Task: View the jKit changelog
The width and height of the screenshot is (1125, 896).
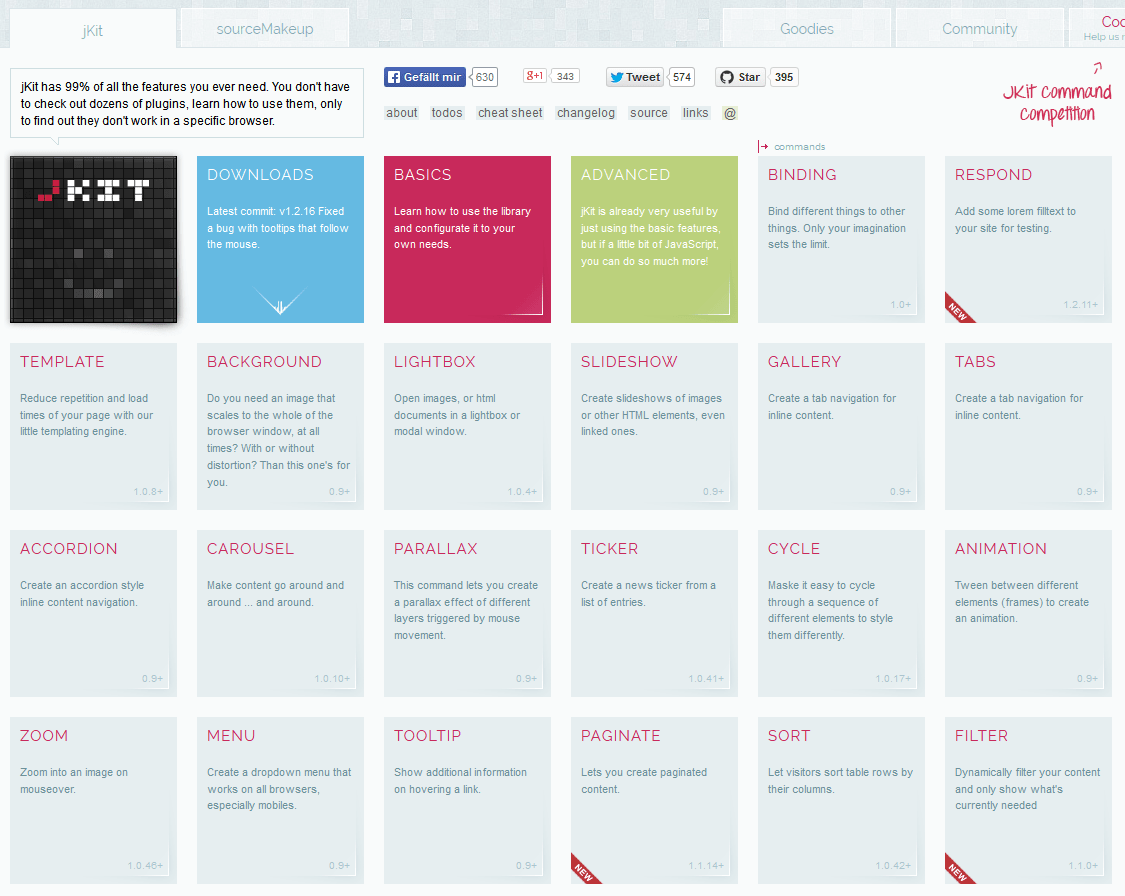Action: pos(585,113)
